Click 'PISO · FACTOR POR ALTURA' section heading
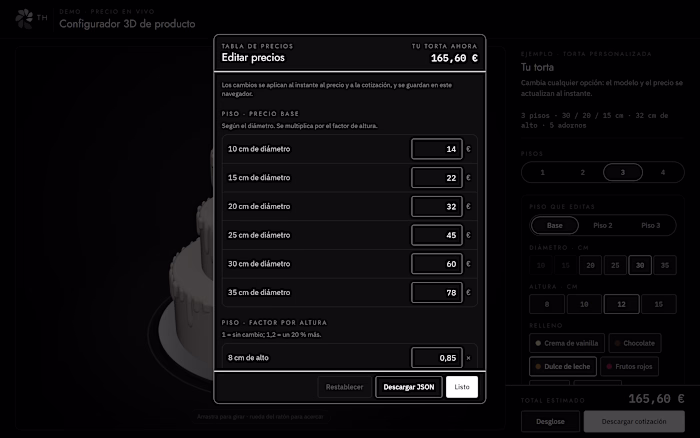Image resolution: width=700 pixels, height=438 pixels. tap(274, 322)
